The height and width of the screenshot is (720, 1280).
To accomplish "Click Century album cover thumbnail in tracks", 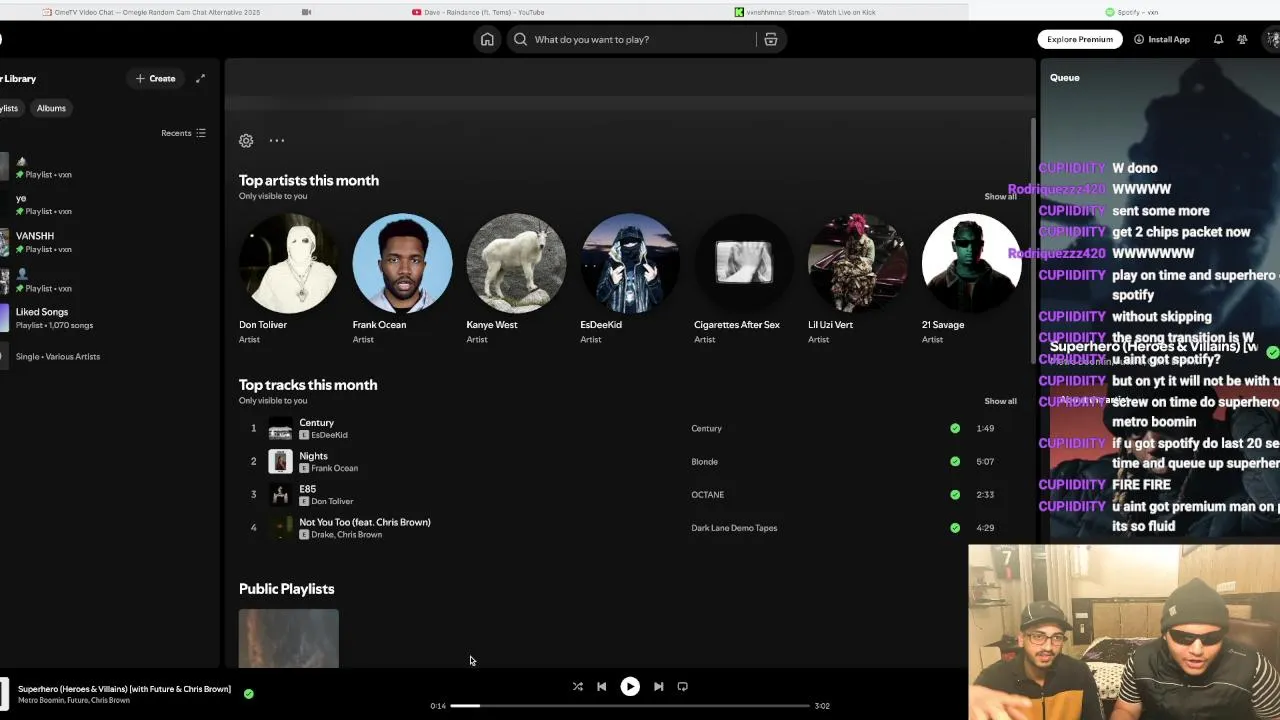I will (280, 428).
